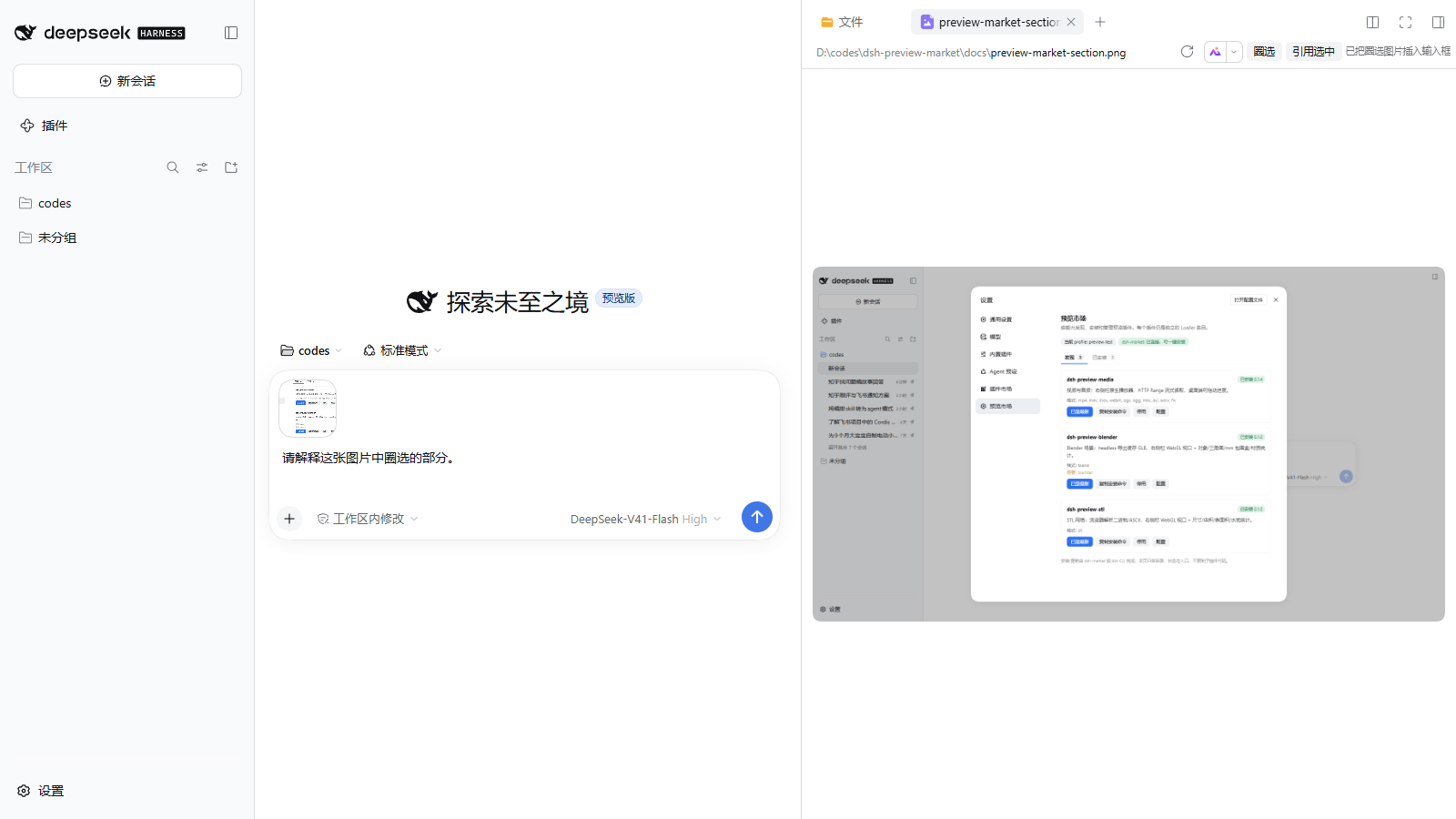Click the 圈选 selection button
Viewport: 1456px width, 819px height.
[1264, 52]
